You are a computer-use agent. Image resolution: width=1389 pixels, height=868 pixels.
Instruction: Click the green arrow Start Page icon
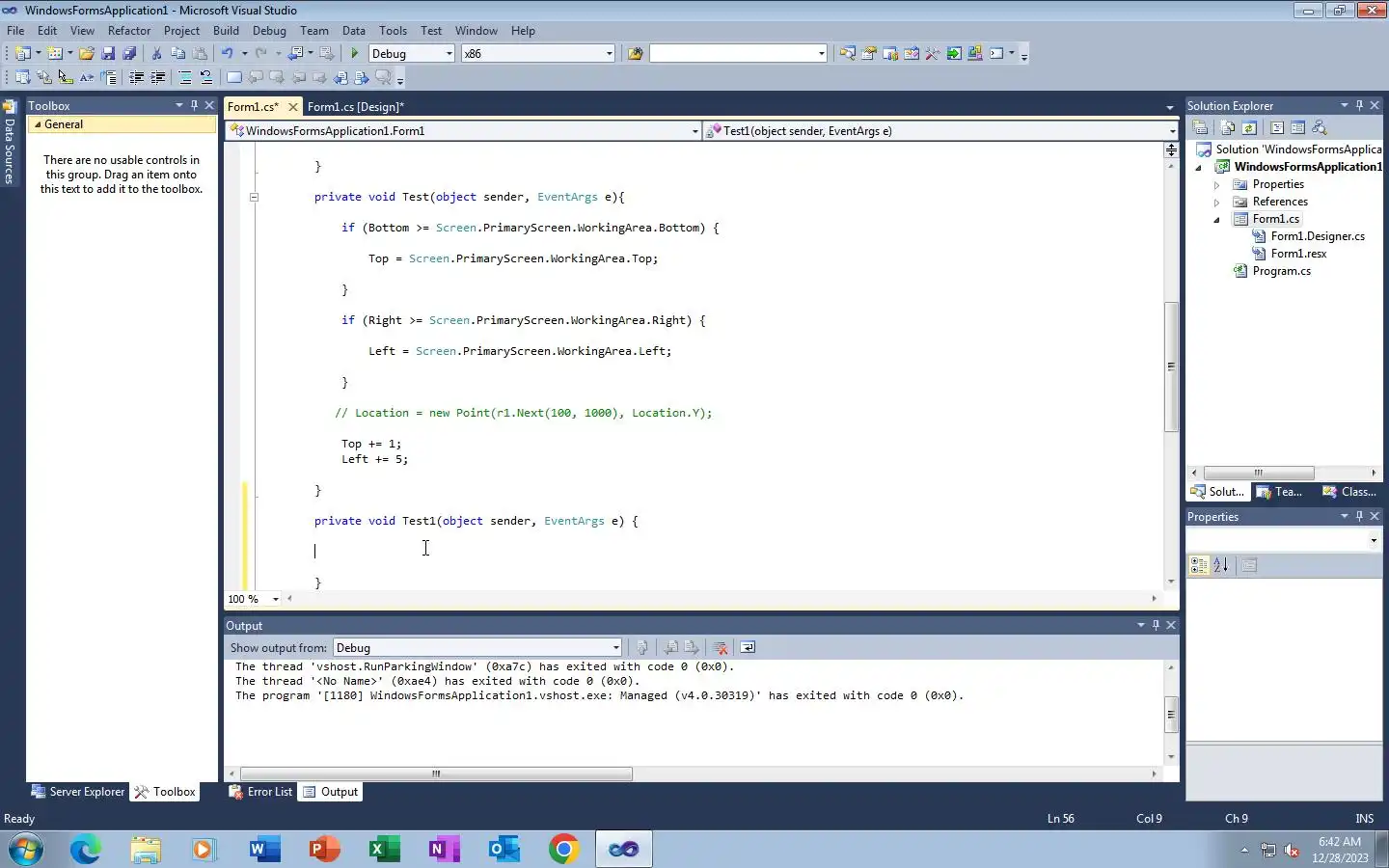953,53
